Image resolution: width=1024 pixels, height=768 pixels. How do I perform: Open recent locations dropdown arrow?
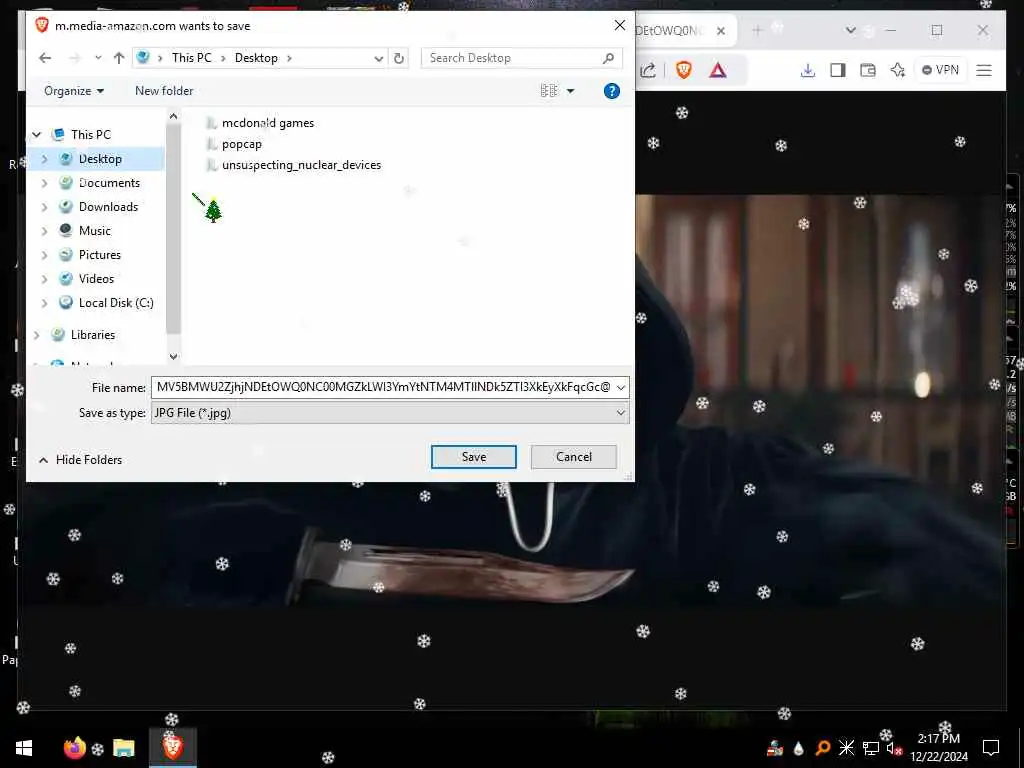(x=98, y=58)
